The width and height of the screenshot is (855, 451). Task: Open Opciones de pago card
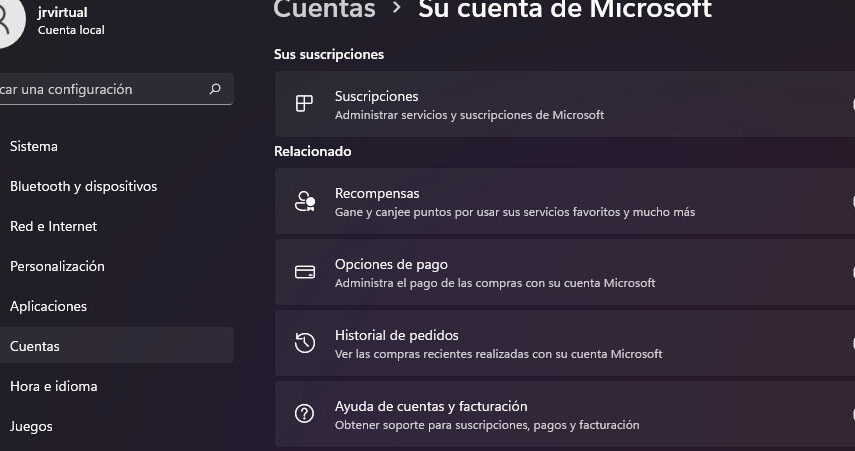(565, 272)
